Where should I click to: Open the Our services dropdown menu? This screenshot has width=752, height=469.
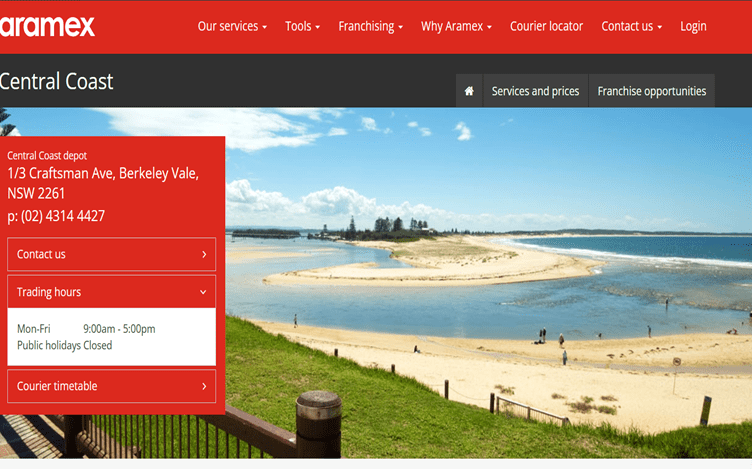[232, 26]
